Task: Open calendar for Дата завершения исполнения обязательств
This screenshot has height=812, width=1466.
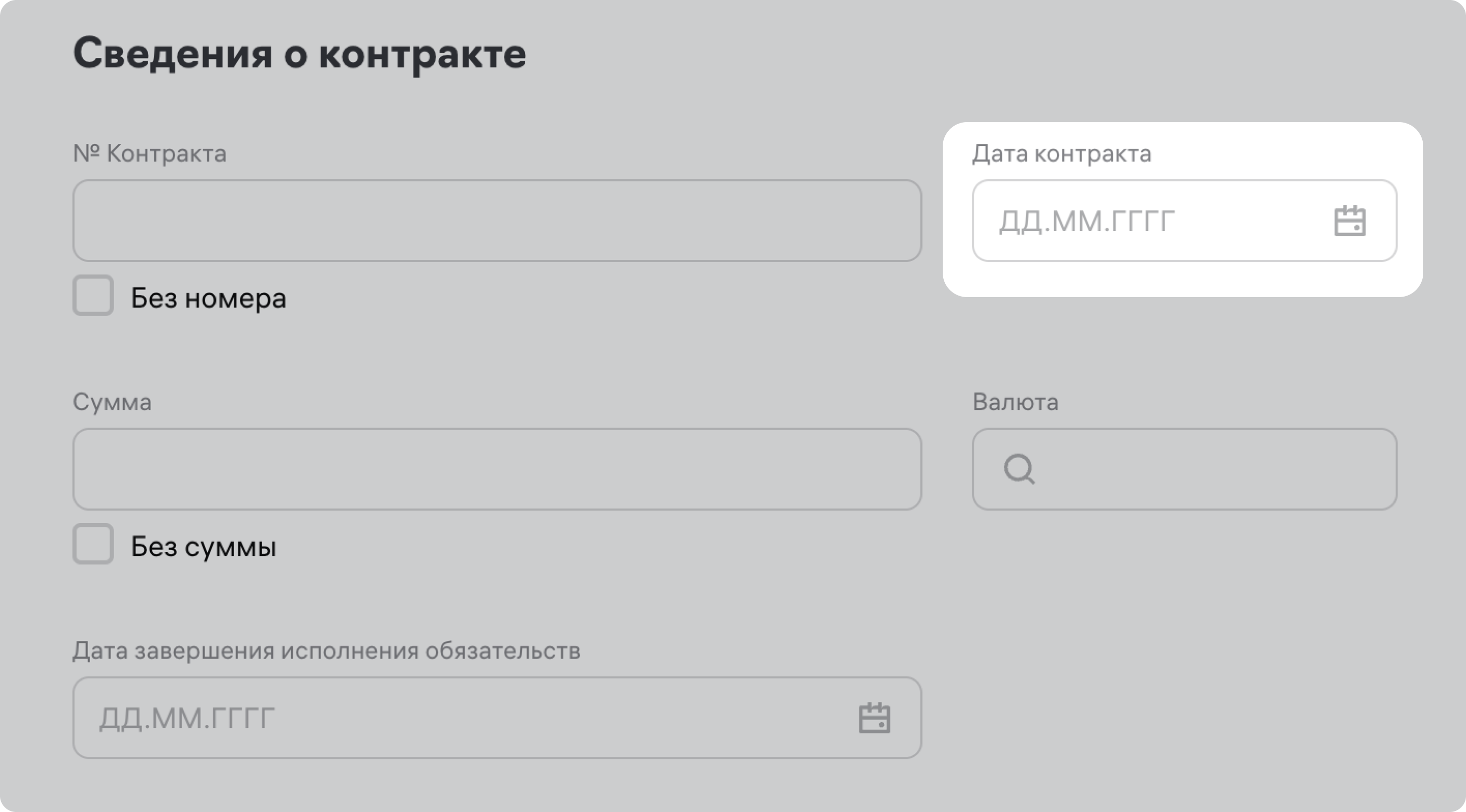Action: [x=874, y=718]
